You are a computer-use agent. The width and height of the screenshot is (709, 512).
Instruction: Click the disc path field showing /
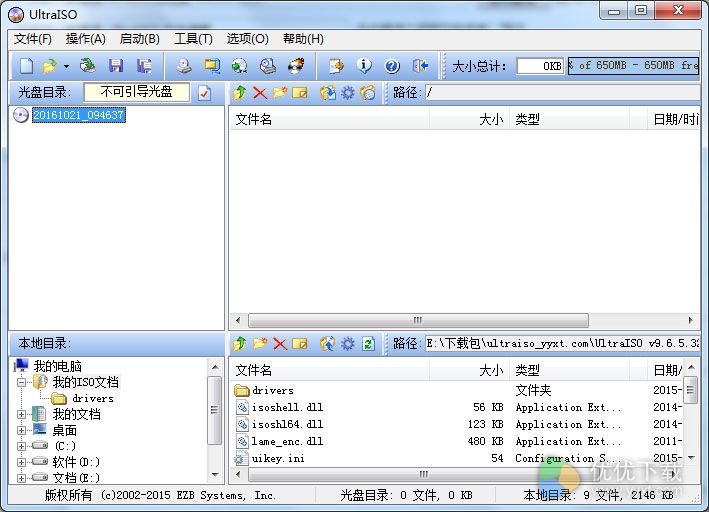pos(562,93)
